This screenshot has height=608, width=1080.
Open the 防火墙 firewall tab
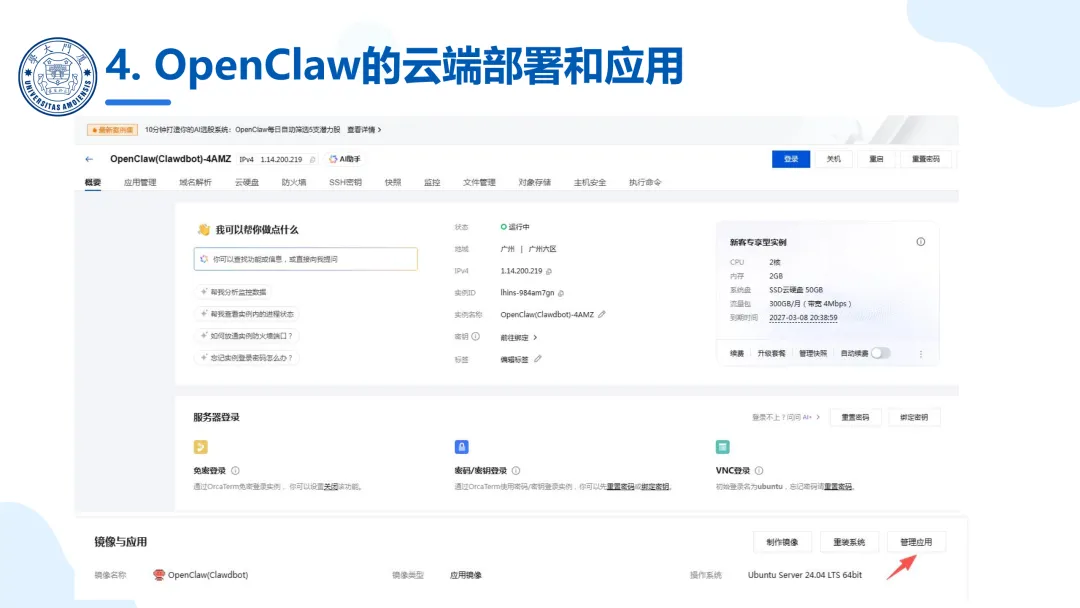click(294, 182)
